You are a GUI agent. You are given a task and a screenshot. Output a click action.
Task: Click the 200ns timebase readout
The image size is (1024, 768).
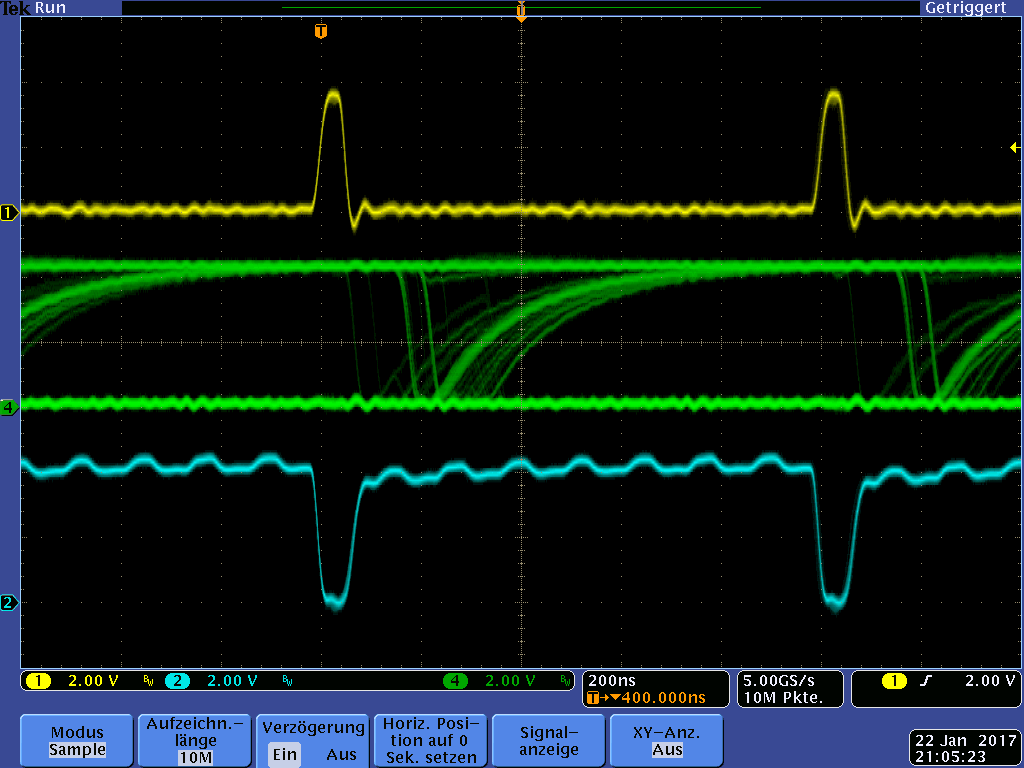point(612,681)
